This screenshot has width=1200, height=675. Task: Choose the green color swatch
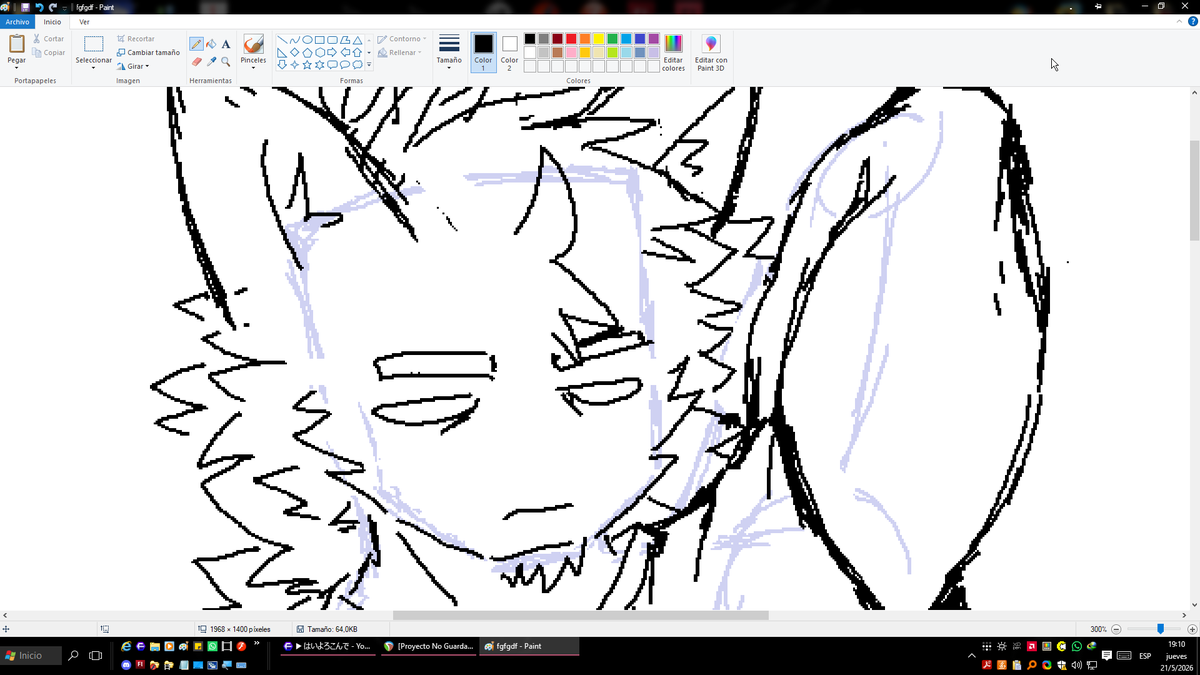[x=612, y=39]
